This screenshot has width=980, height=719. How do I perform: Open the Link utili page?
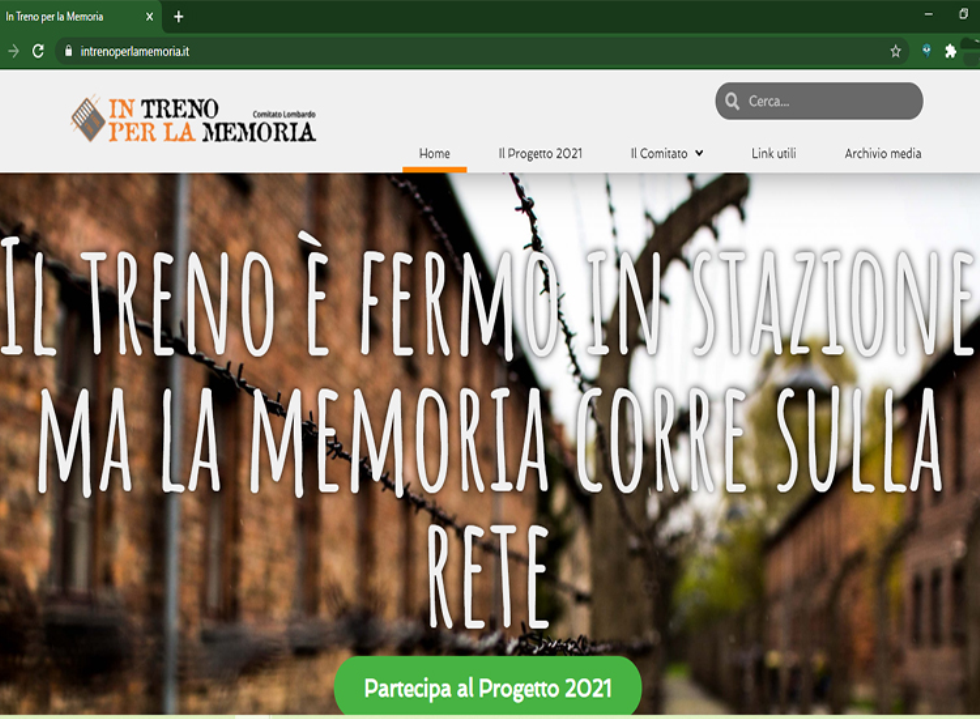[x=774, y=153]
